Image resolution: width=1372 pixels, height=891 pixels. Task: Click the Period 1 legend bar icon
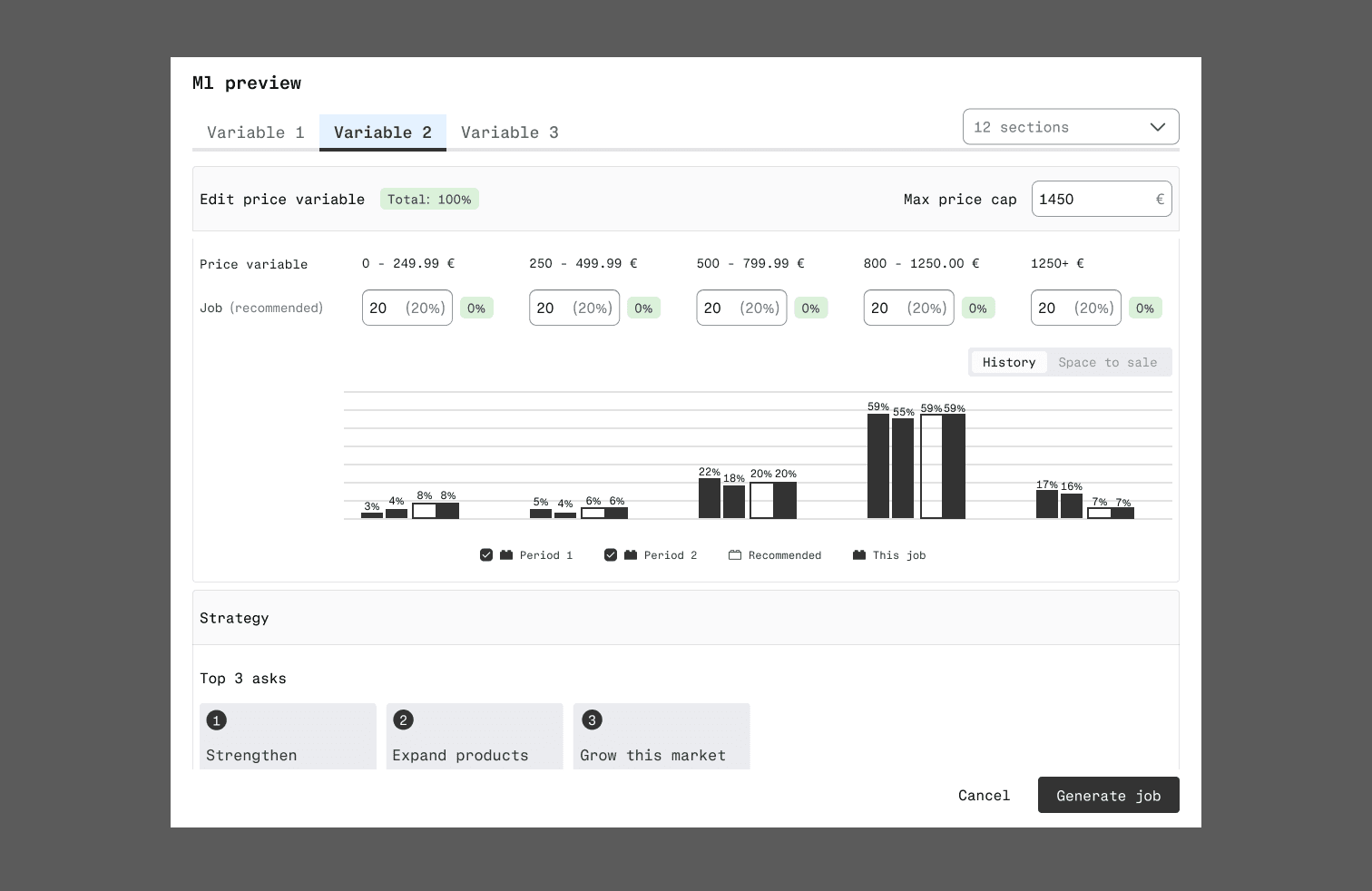[x=506, y=555]
